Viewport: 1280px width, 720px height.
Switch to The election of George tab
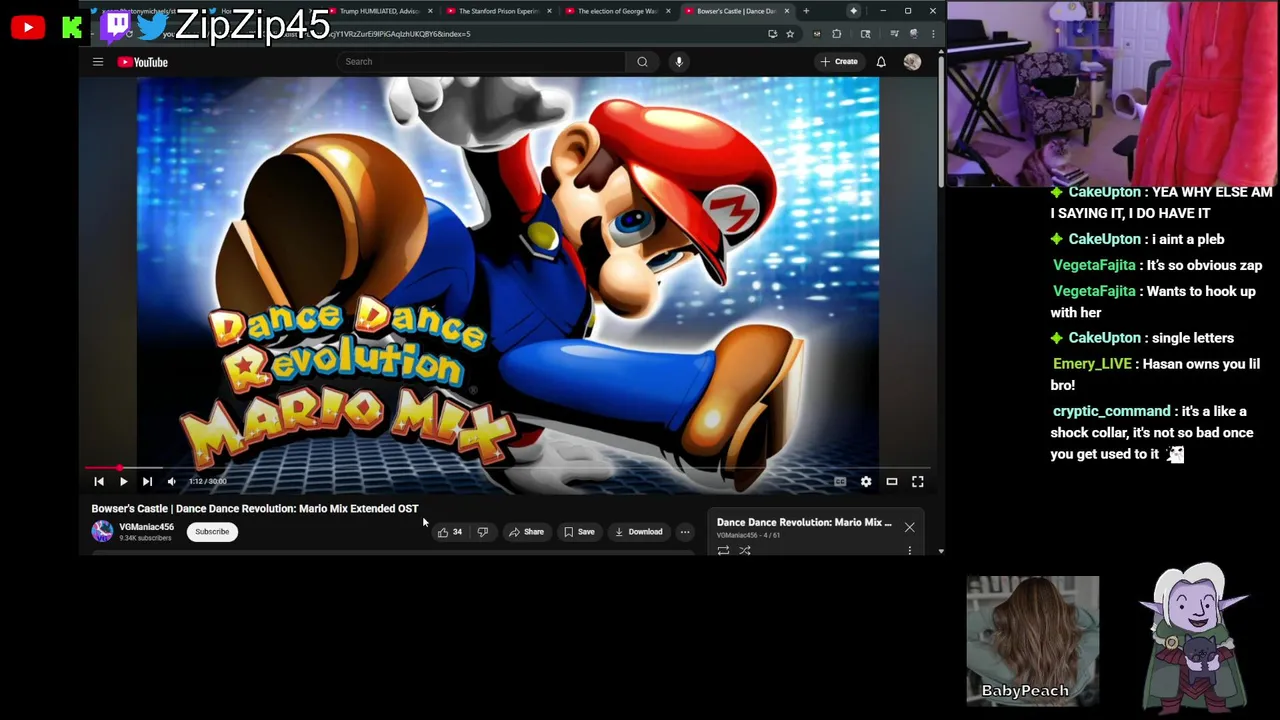(617, 11)
